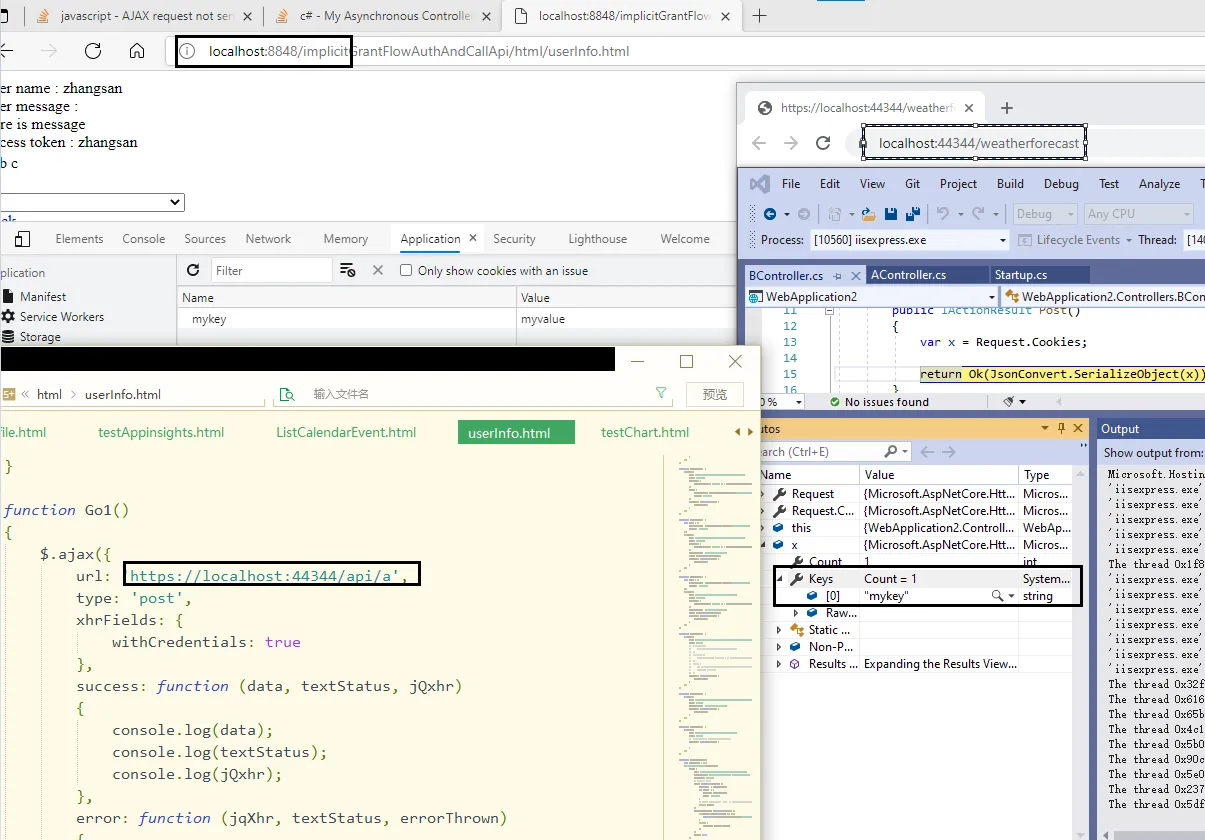The height and width of the screenshot is (840, 1205).
Task: Click the 预览 preview button
Action: click(715, 394)
